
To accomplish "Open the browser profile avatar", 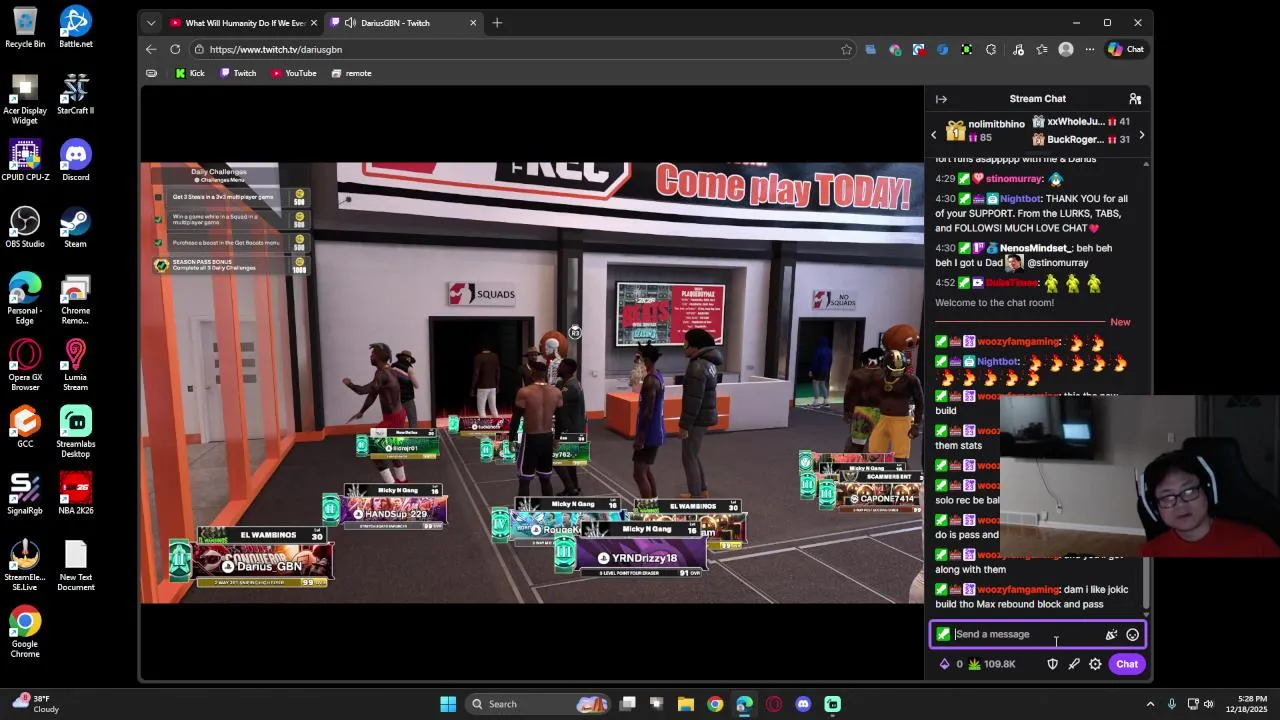I will 1066,49.
